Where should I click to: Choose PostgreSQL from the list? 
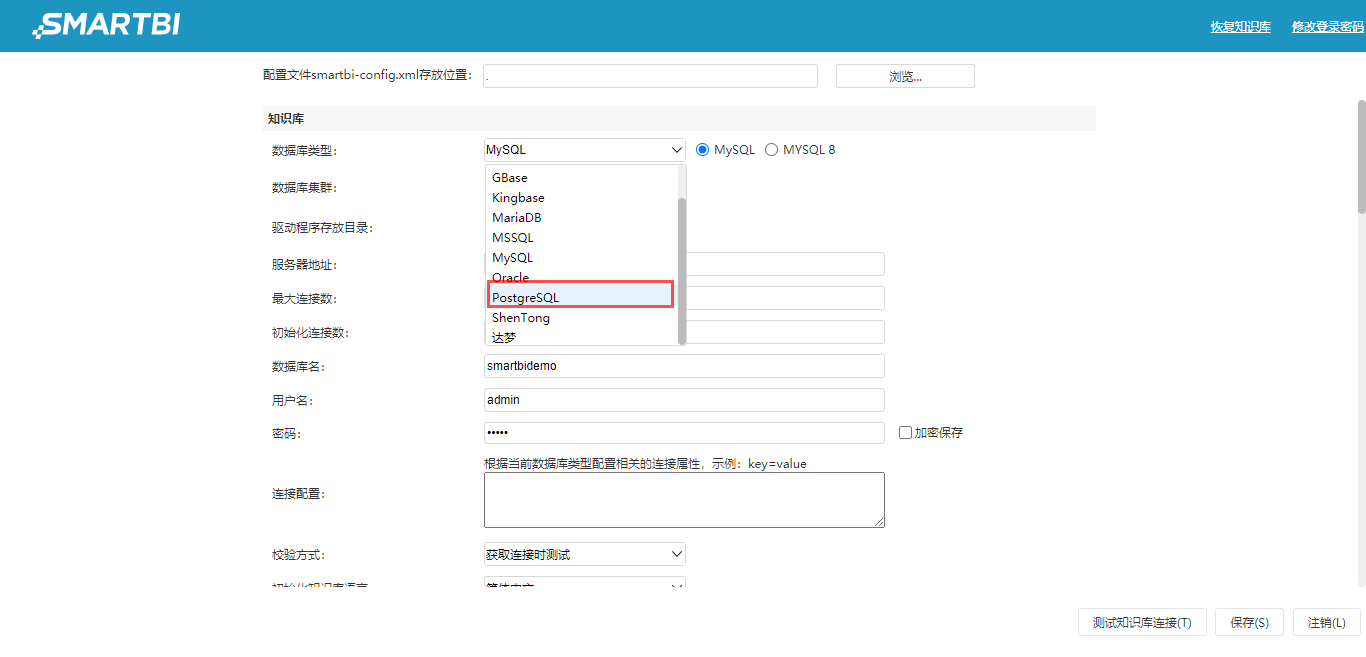click(x=581, y=297)
